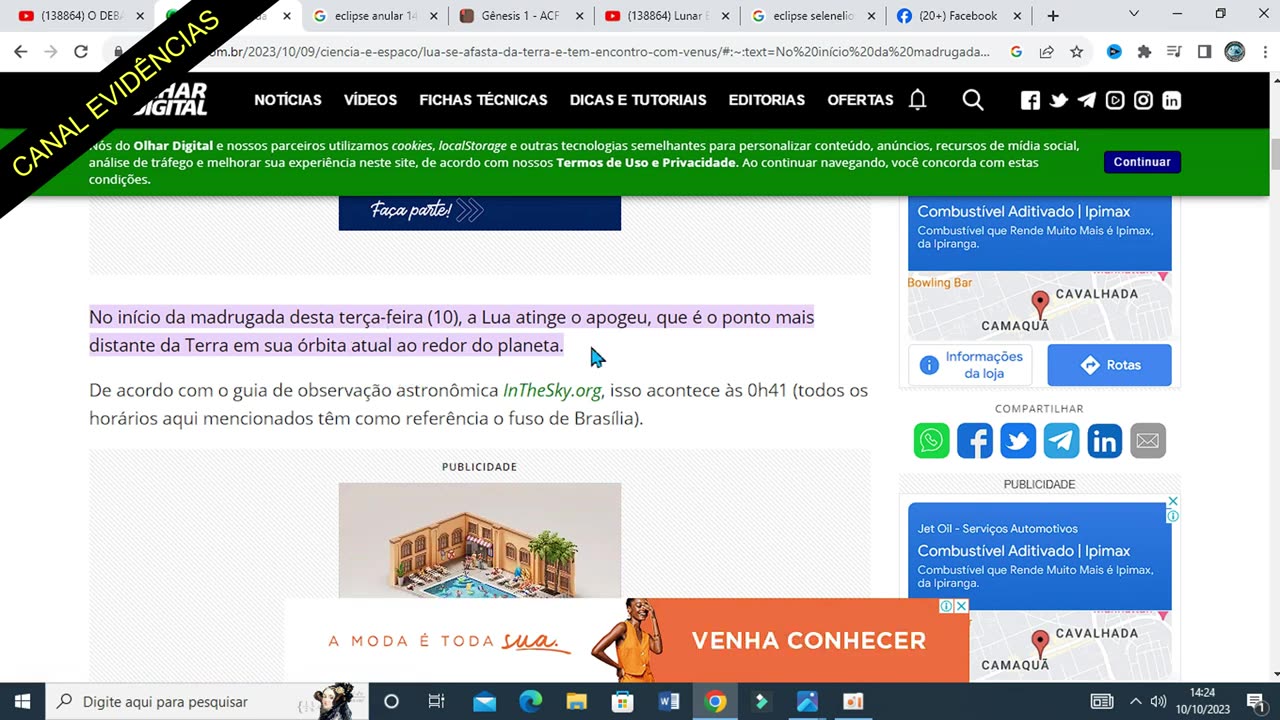Click the 'Faça parte!' banner
Image resolution: width=1280 pixels, height=720 pixels.
480,212
